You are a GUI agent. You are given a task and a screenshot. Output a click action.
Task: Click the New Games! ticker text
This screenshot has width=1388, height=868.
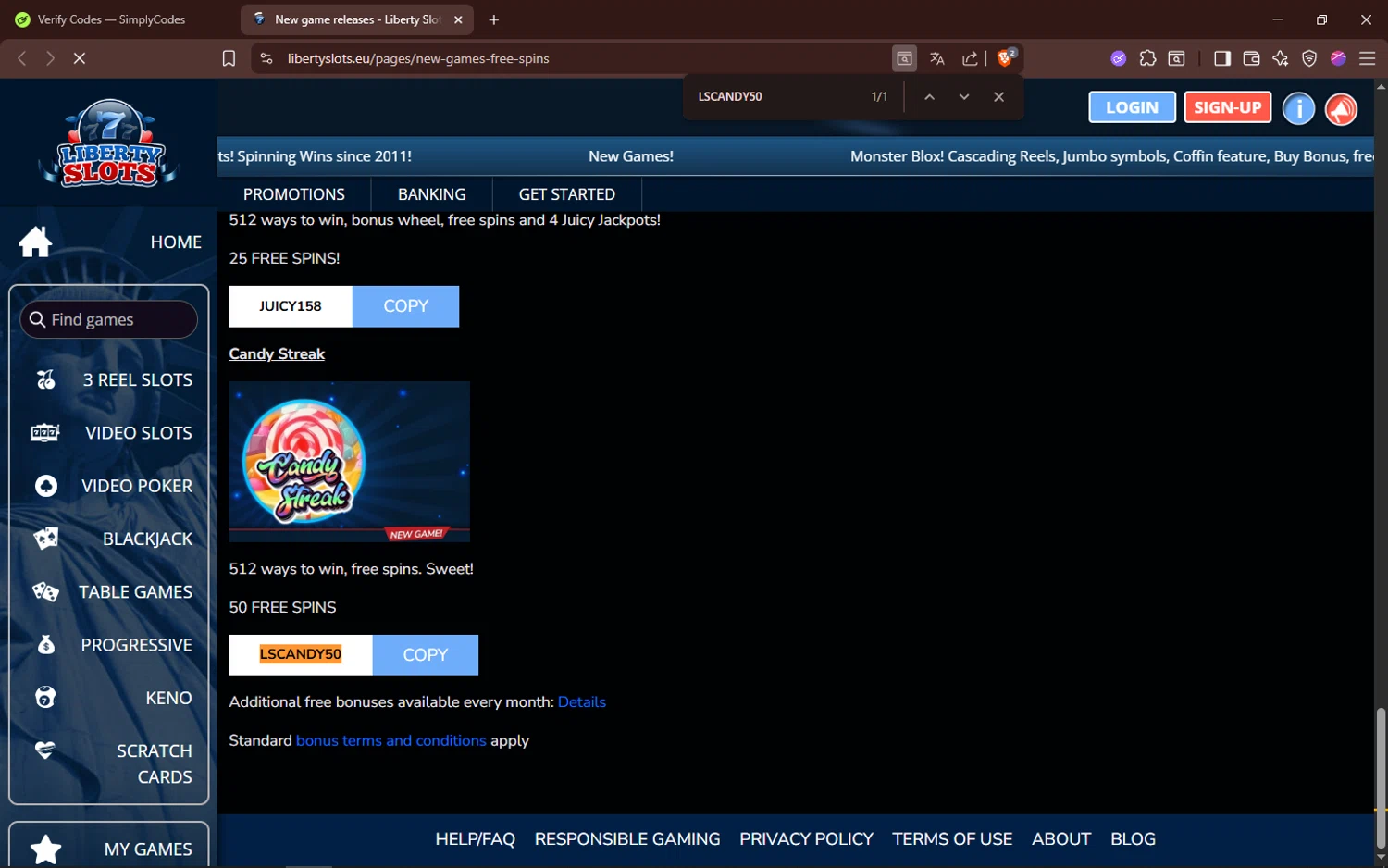(x=631, y=156)
